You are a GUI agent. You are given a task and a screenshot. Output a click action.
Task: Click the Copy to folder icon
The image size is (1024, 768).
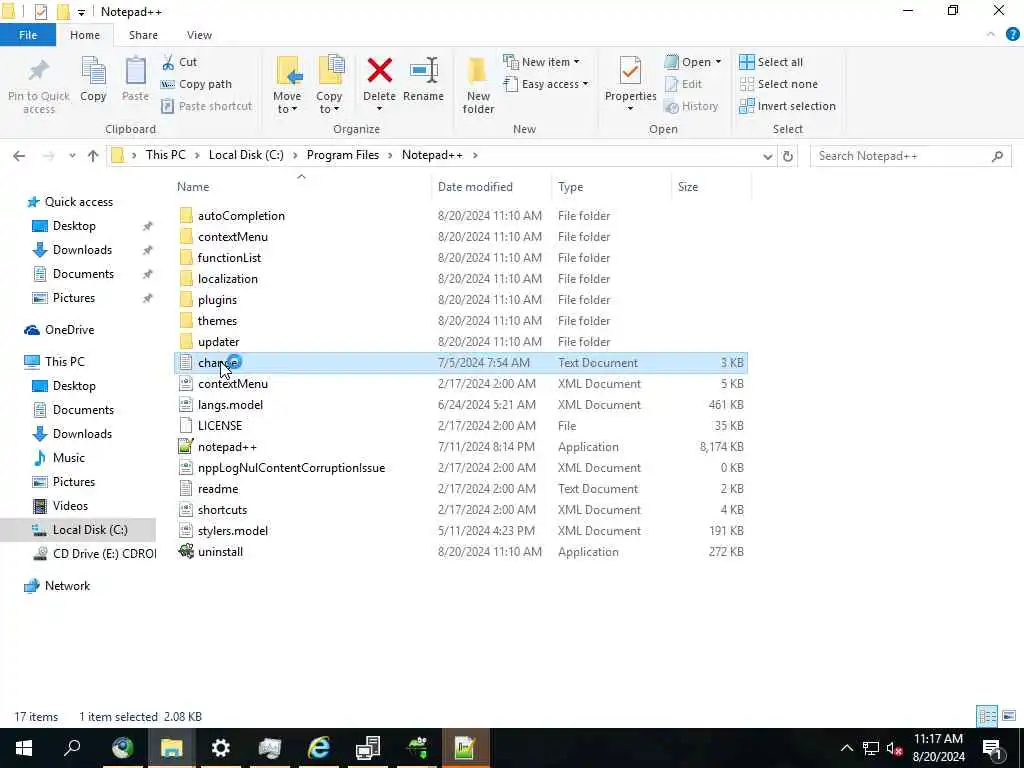tap(330, 71)
